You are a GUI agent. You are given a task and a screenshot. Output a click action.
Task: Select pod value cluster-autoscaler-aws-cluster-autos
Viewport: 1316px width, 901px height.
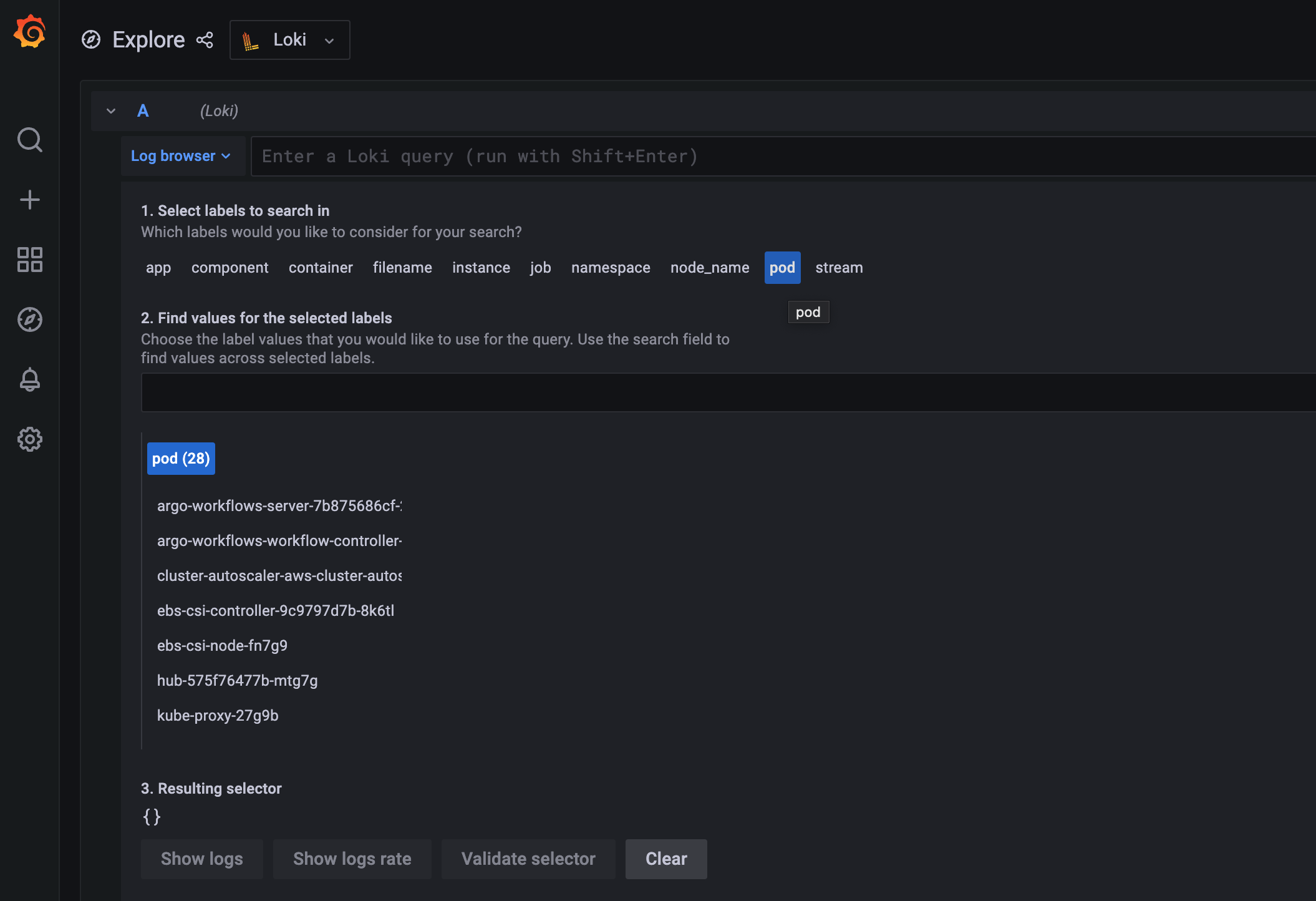[x=279, y=576]
